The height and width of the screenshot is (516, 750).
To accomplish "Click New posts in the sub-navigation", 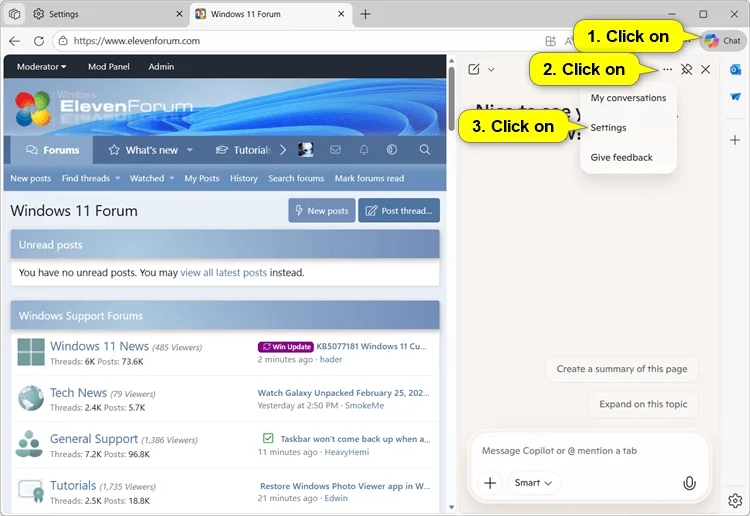I will [31, 178].
